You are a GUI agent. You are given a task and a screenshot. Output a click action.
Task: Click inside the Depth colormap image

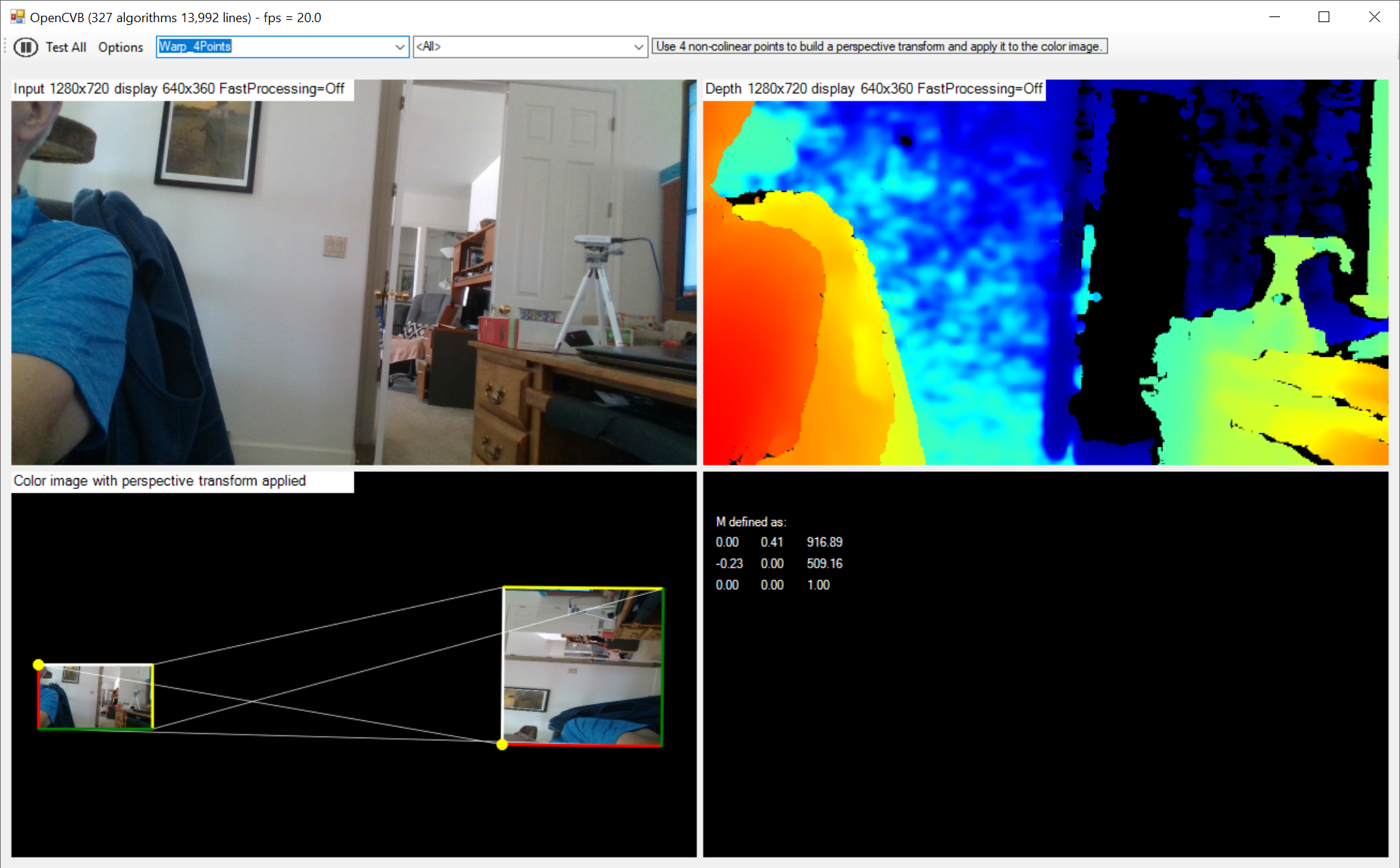1045,286
